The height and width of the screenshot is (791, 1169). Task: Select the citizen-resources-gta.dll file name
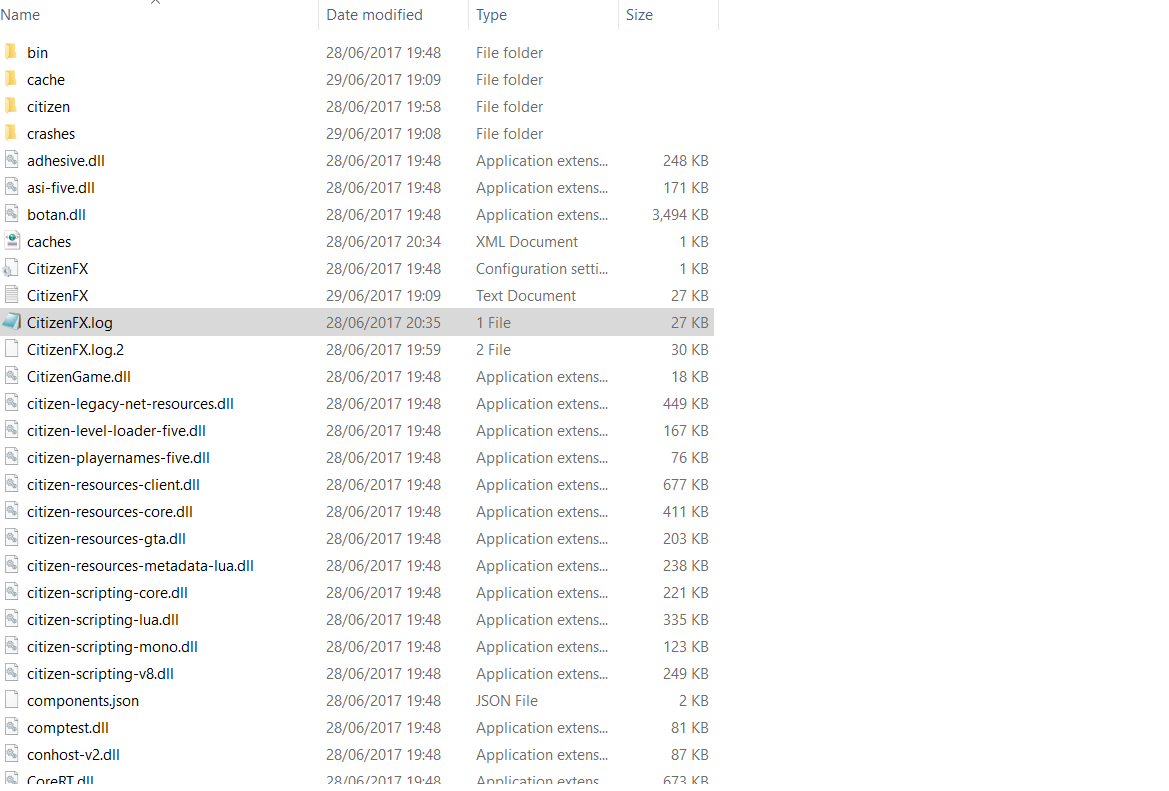tap(106, 538)
